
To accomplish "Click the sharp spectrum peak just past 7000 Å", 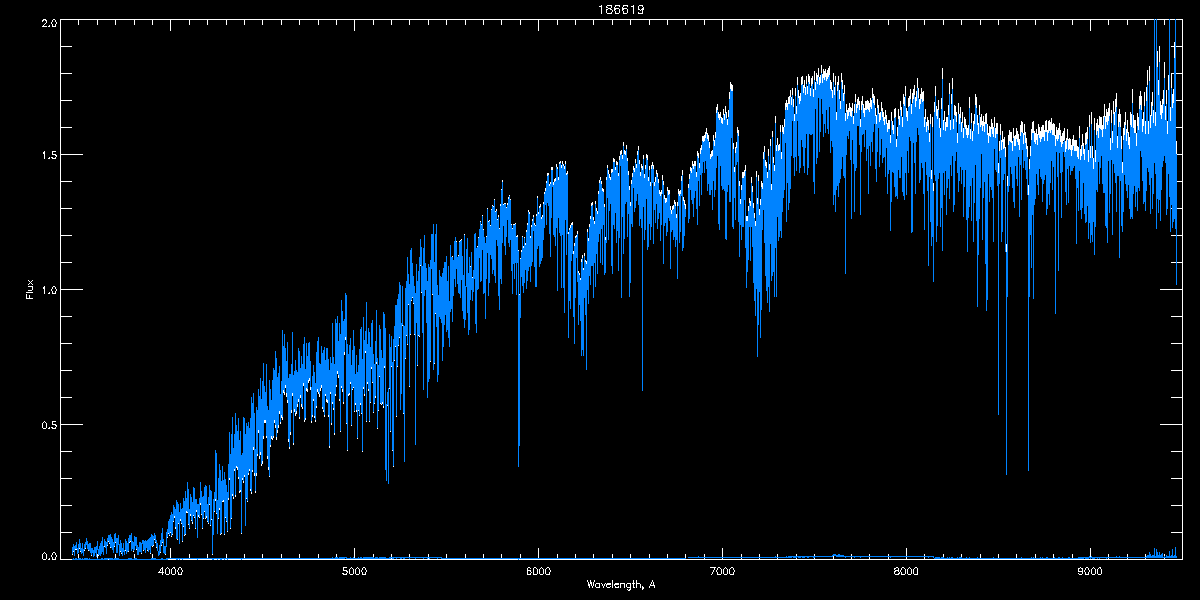I will click(x=732, y=84).
